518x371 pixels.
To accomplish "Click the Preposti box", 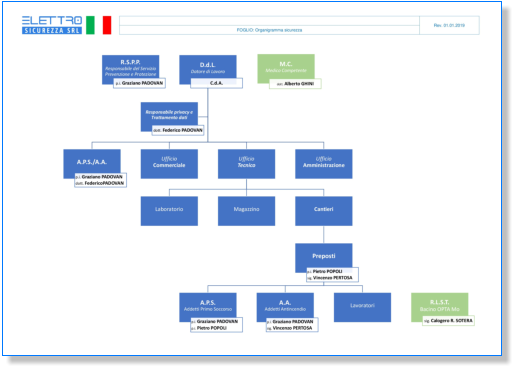I will click(x=324, y=258).
